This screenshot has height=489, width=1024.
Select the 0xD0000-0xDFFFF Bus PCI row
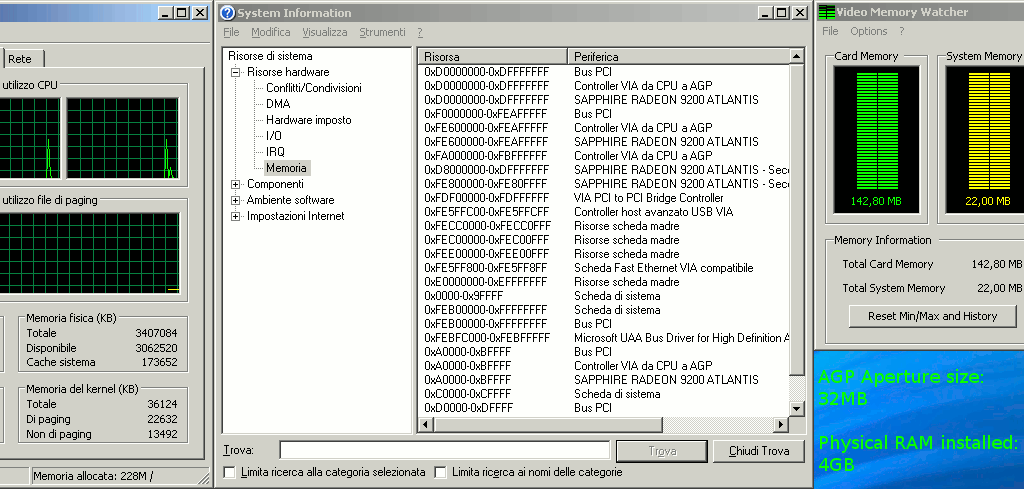coord(603,408)
